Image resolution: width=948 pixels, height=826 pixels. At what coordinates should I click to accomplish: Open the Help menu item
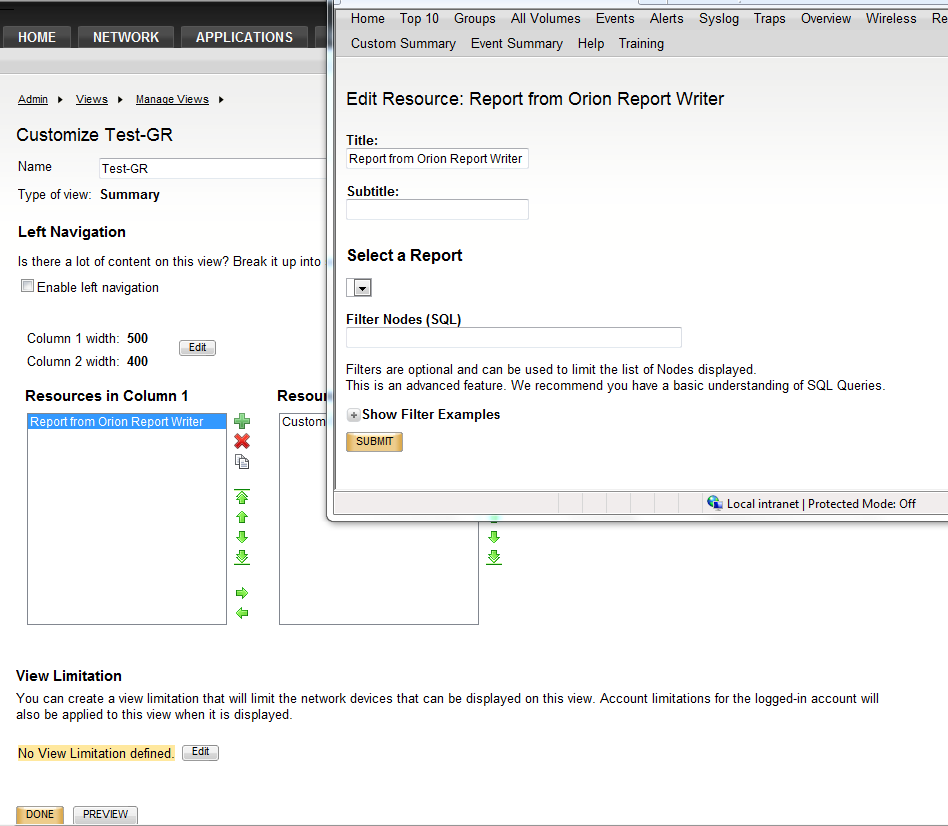point(591,44)
